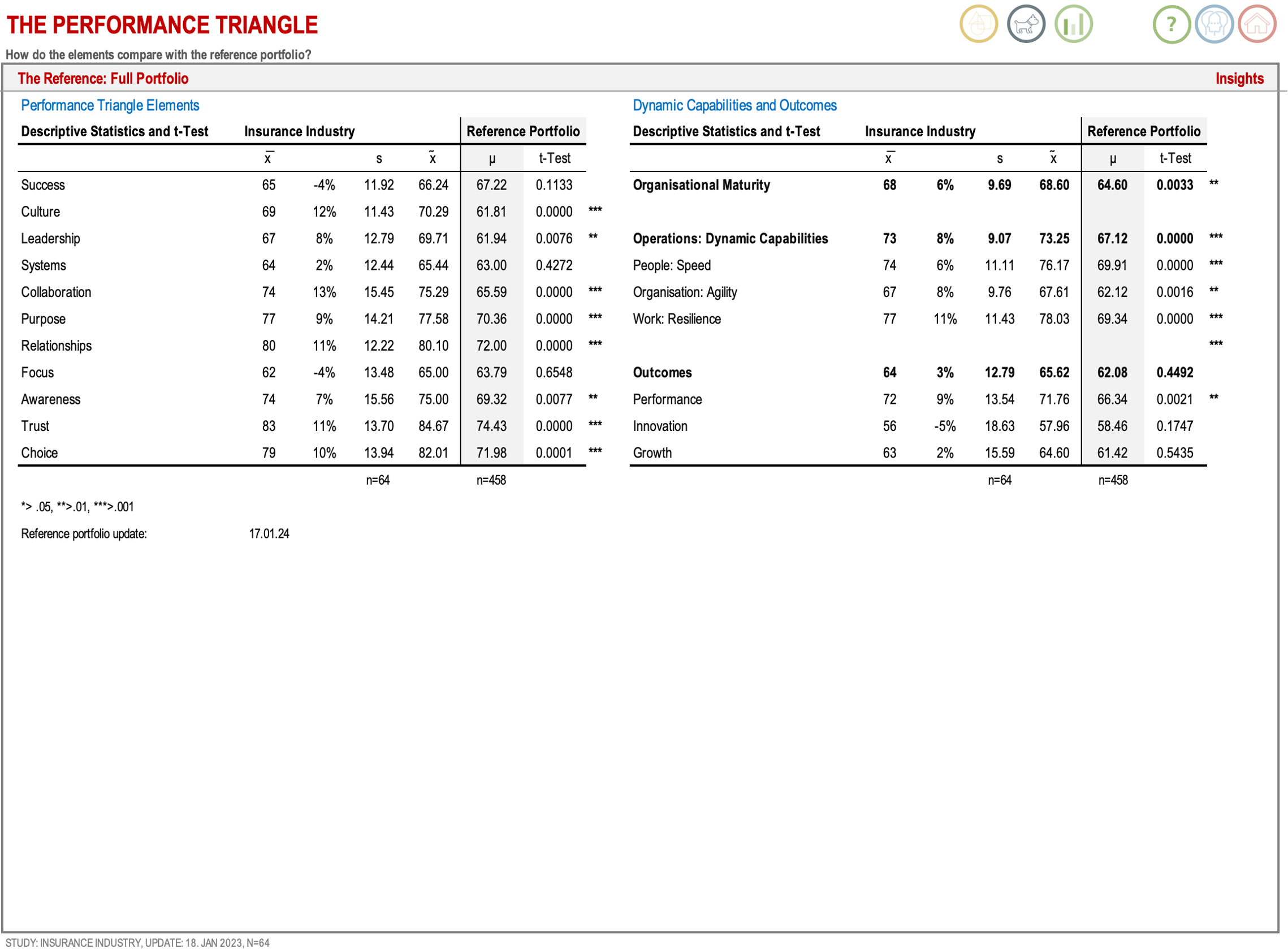Click the Relationships mean value 80

269,346
